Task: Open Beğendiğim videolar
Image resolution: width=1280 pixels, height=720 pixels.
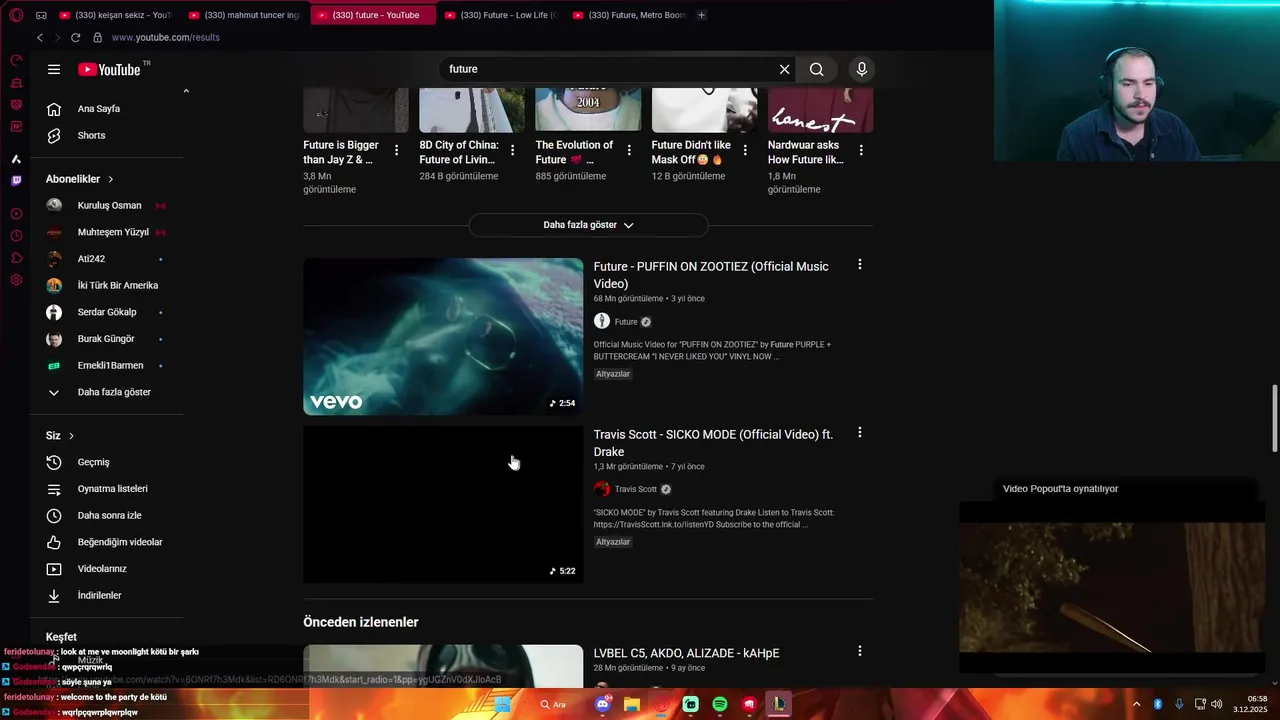Action: [108, 542]
